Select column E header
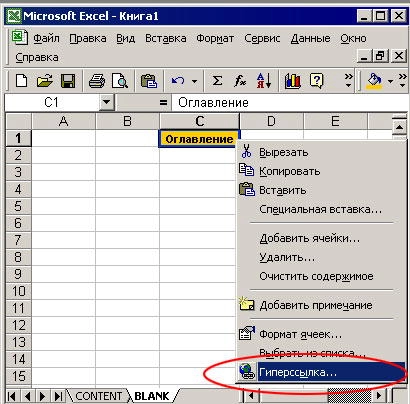This screenshot has width=410, height=404. click(335, 121)
